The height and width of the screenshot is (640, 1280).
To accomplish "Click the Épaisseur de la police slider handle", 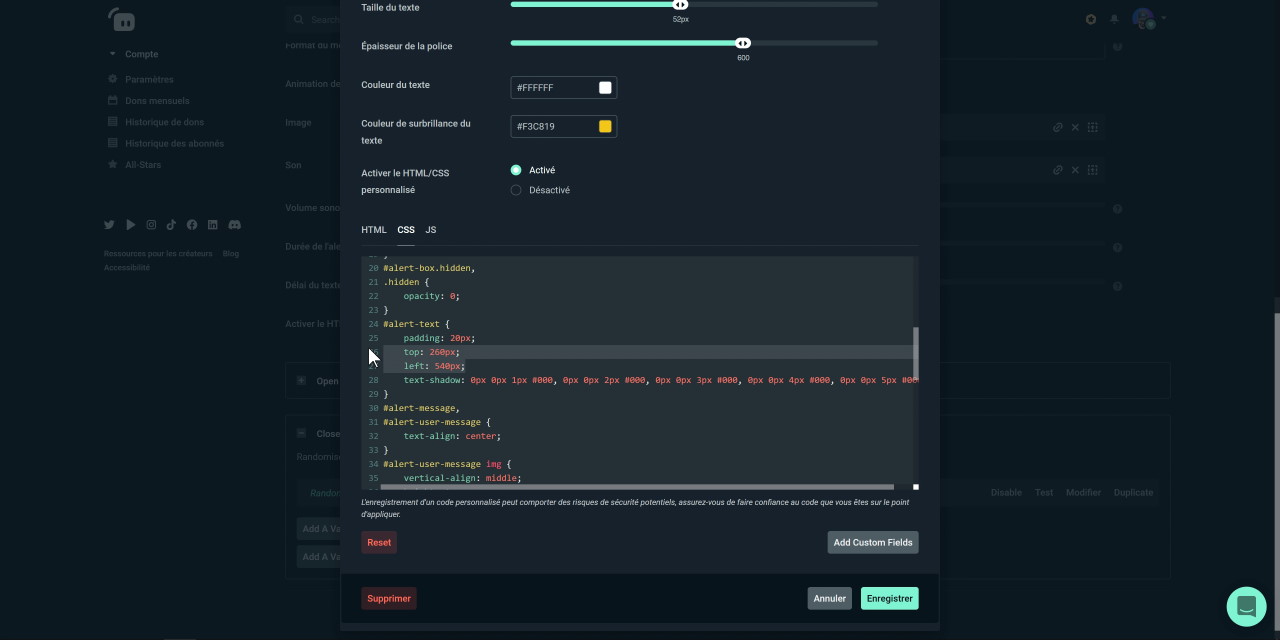I will [743, 43].
